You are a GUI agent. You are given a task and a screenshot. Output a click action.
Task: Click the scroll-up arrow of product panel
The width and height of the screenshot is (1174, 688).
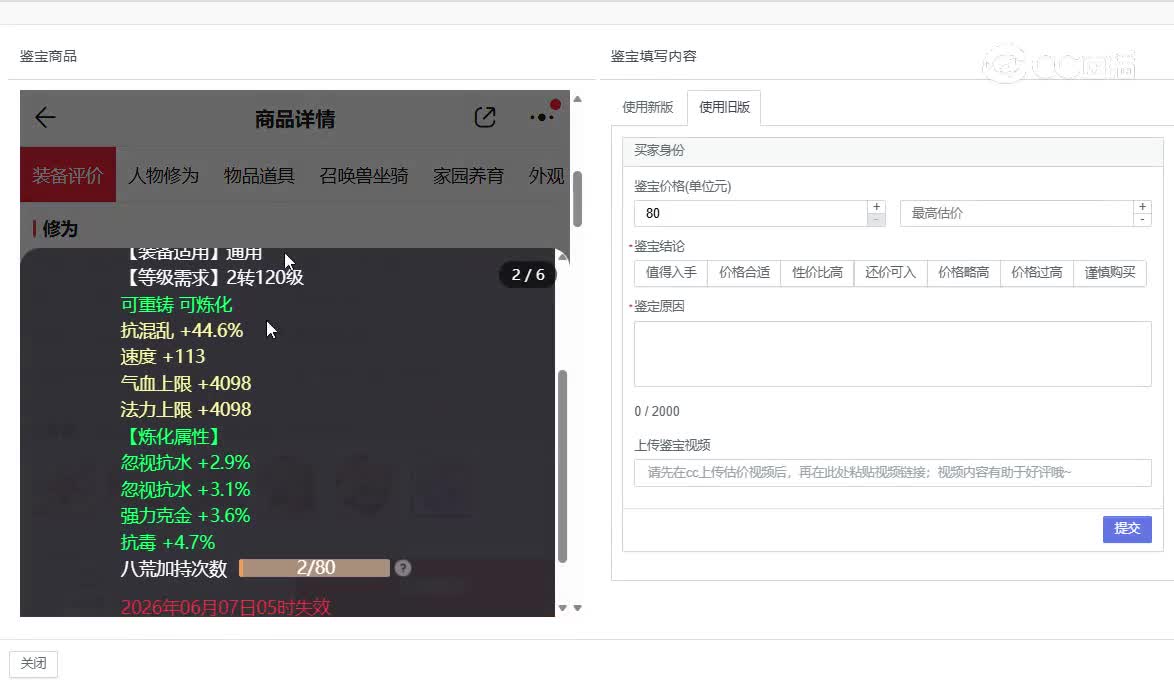point(577,99)
